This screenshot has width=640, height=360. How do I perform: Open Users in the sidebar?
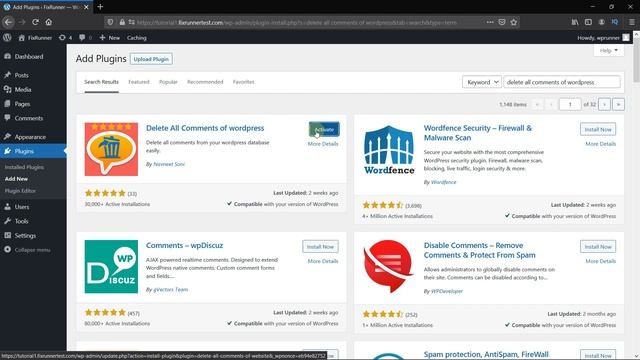pyautogui.click(x=22, y=207)
